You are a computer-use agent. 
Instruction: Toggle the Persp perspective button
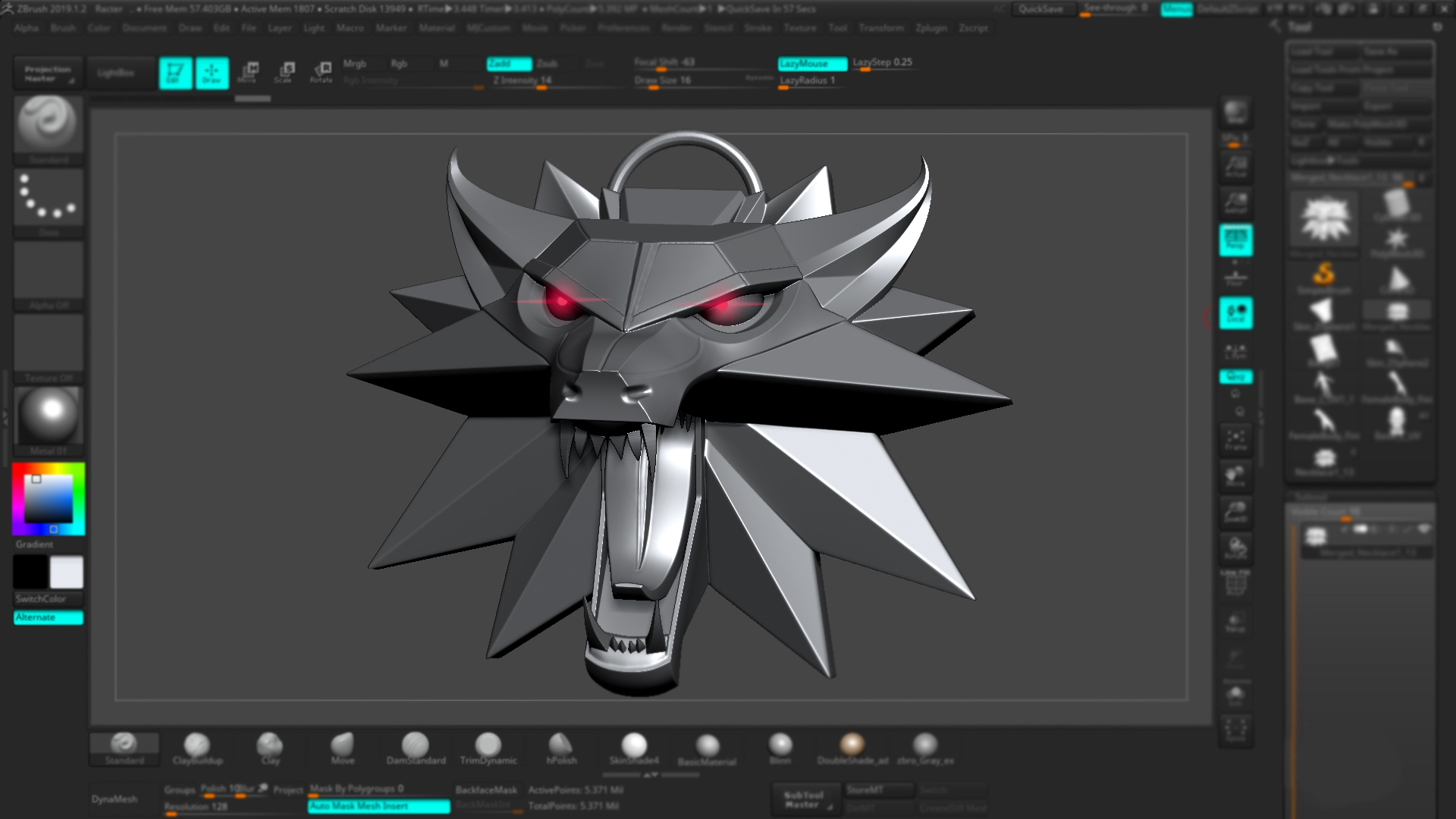(1235, 240)
